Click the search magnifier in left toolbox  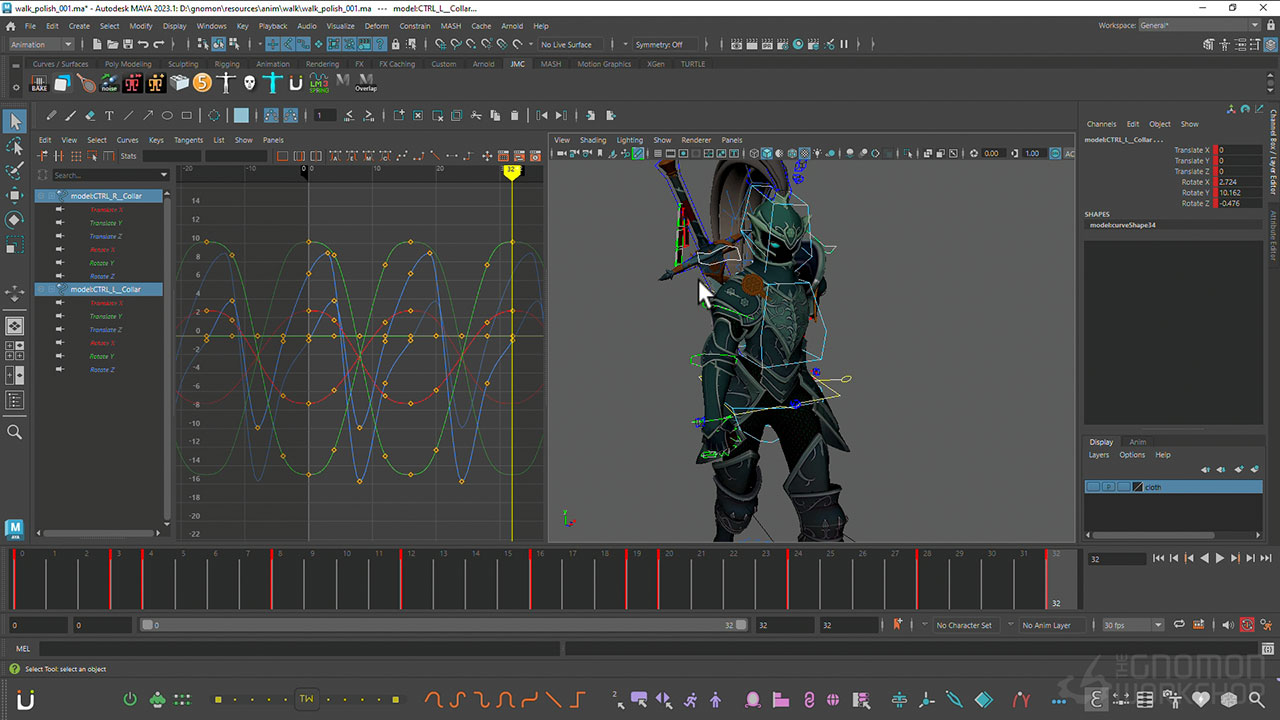[15, 432]
